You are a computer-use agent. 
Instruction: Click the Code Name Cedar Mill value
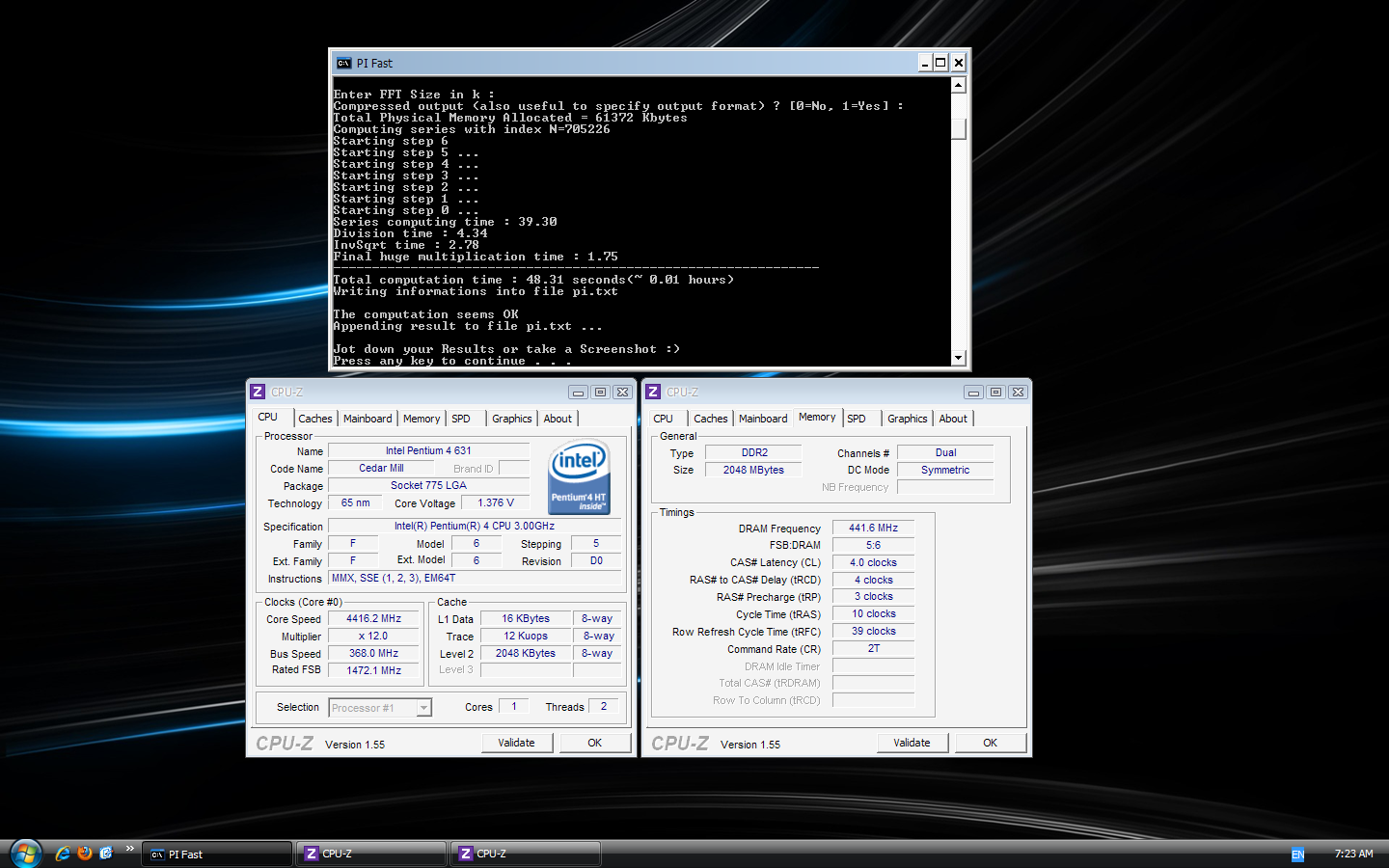click(382, 469)
